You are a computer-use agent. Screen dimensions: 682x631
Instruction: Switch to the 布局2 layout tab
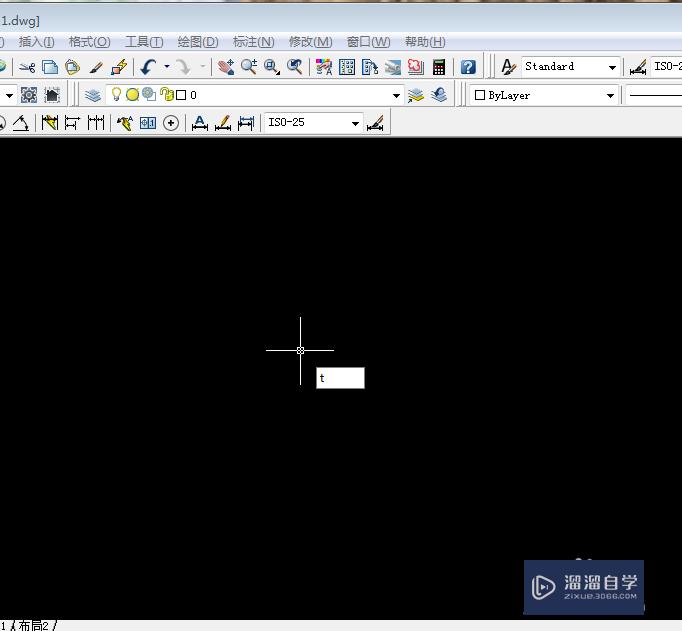(34, 625)
